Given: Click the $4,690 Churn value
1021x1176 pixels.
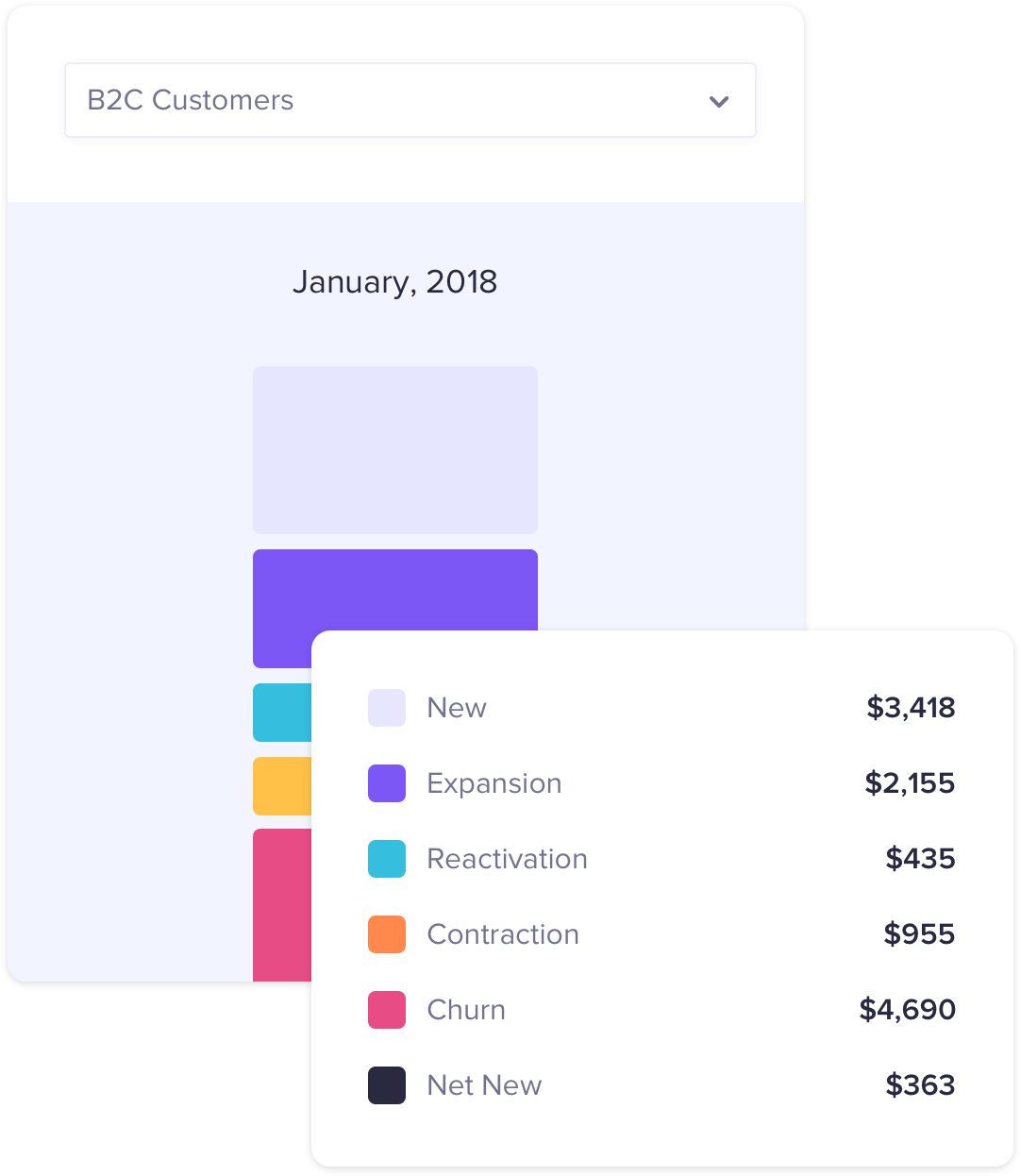Looking at the screenshot, I should (907, 1010).
